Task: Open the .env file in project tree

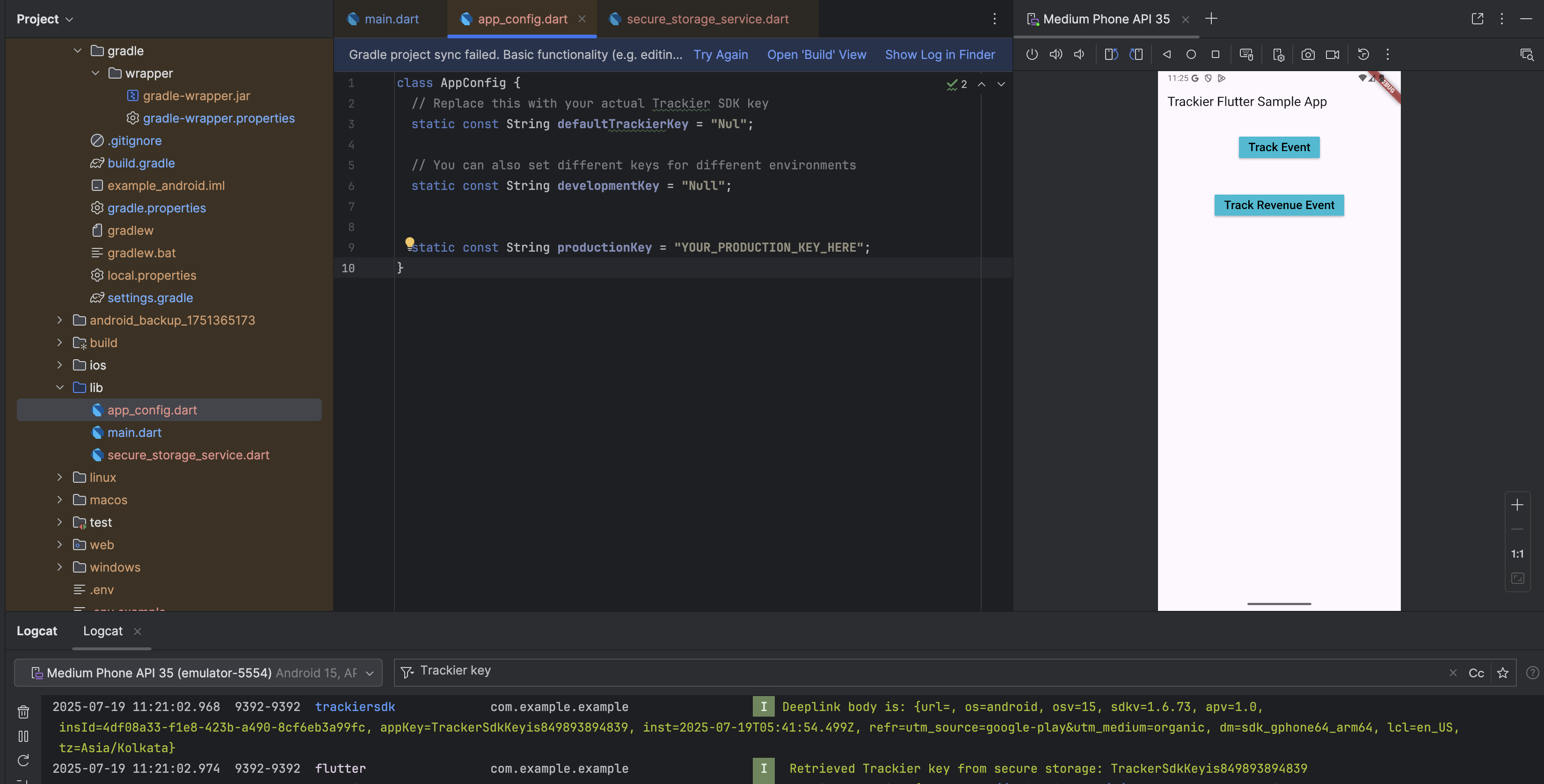Action: click(x=101, y=589)
